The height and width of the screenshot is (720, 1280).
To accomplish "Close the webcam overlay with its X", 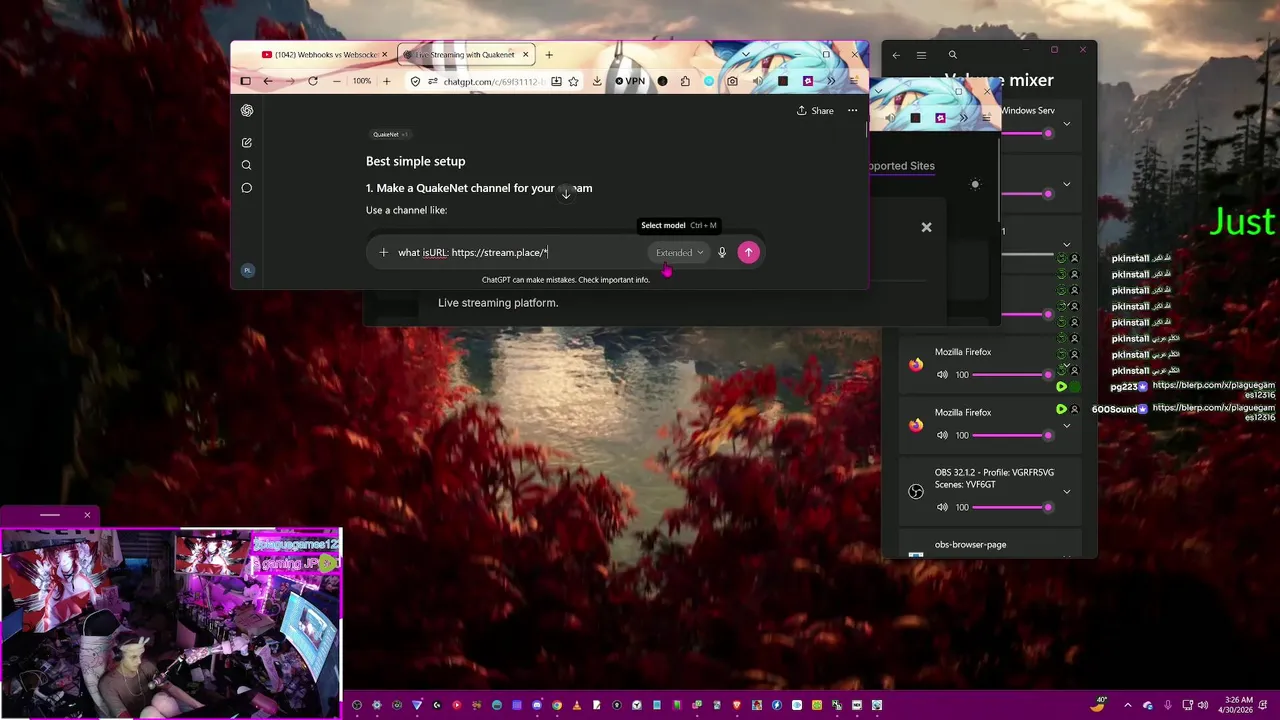I will (87, 515).
